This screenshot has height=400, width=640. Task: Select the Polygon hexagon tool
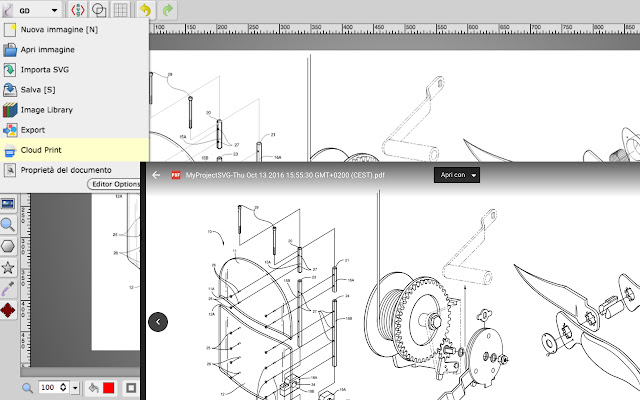(8, 246)
